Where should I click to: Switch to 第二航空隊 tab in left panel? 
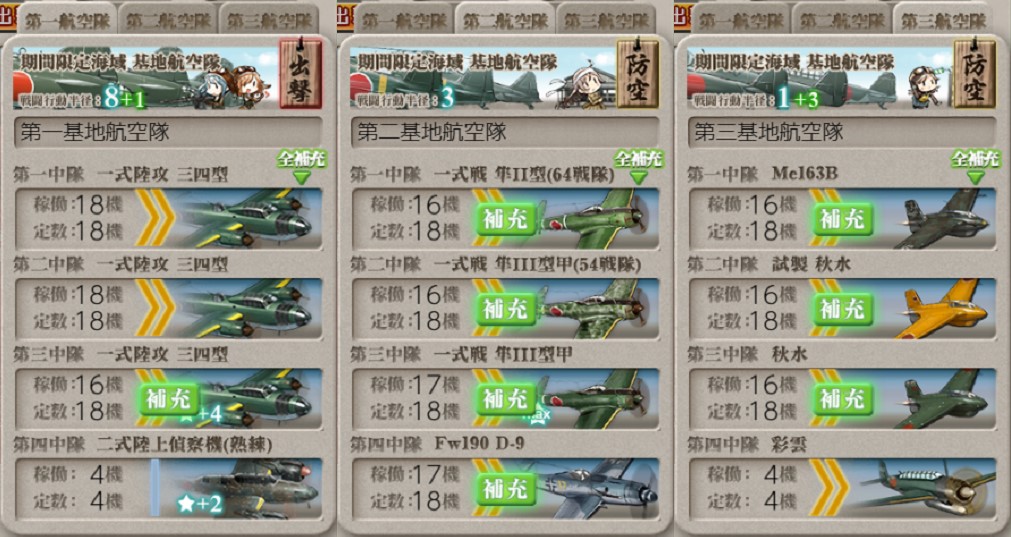pos(168,19)
